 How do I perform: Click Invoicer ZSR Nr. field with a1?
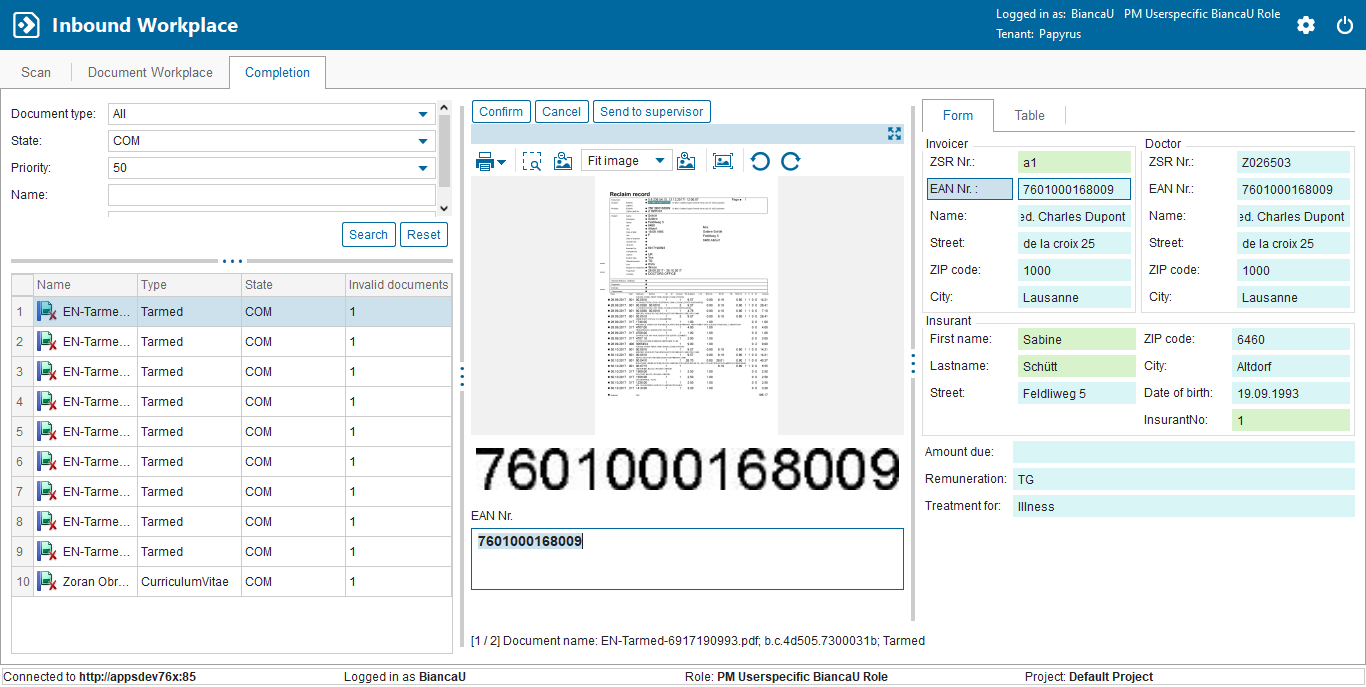(x=1074, y=162)
